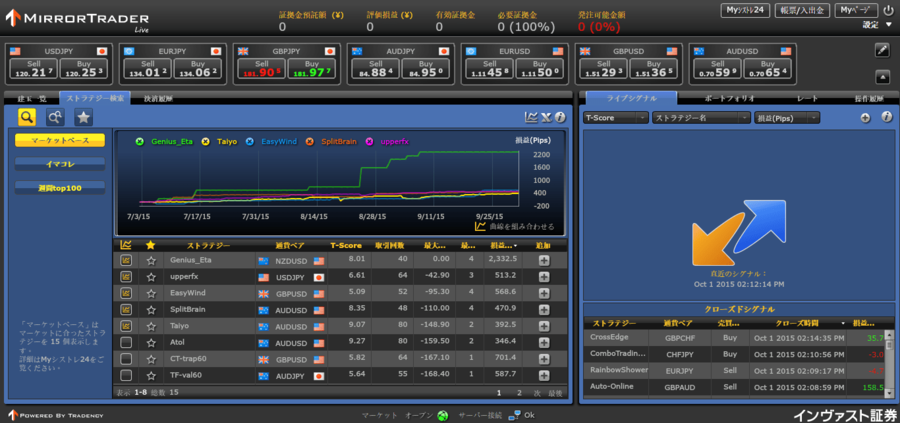Image resolution: width=900 pixels, height=423 pixels.
Task: Add Genius_Eta strategy with plus icon
Action: coord(543,260)
